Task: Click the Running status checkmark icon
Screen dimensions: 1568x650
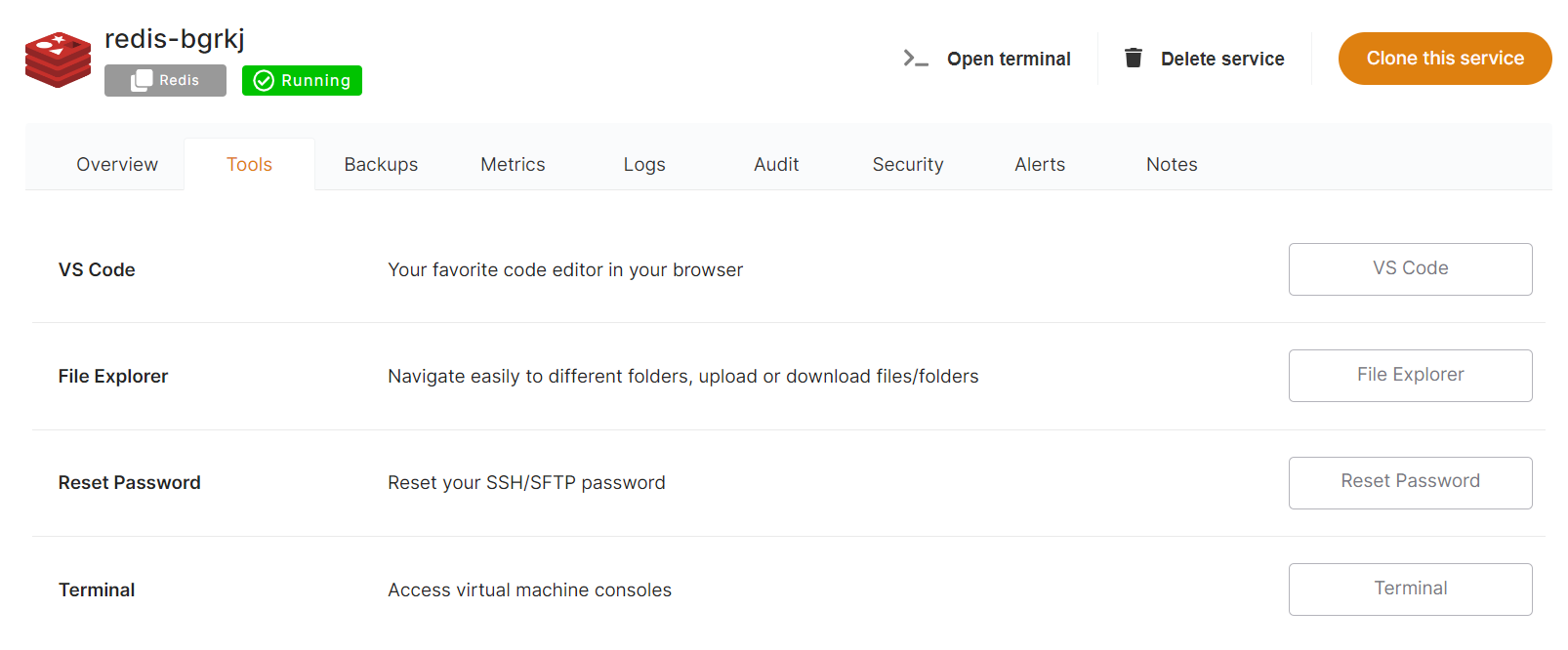Action: pos(264,81)
